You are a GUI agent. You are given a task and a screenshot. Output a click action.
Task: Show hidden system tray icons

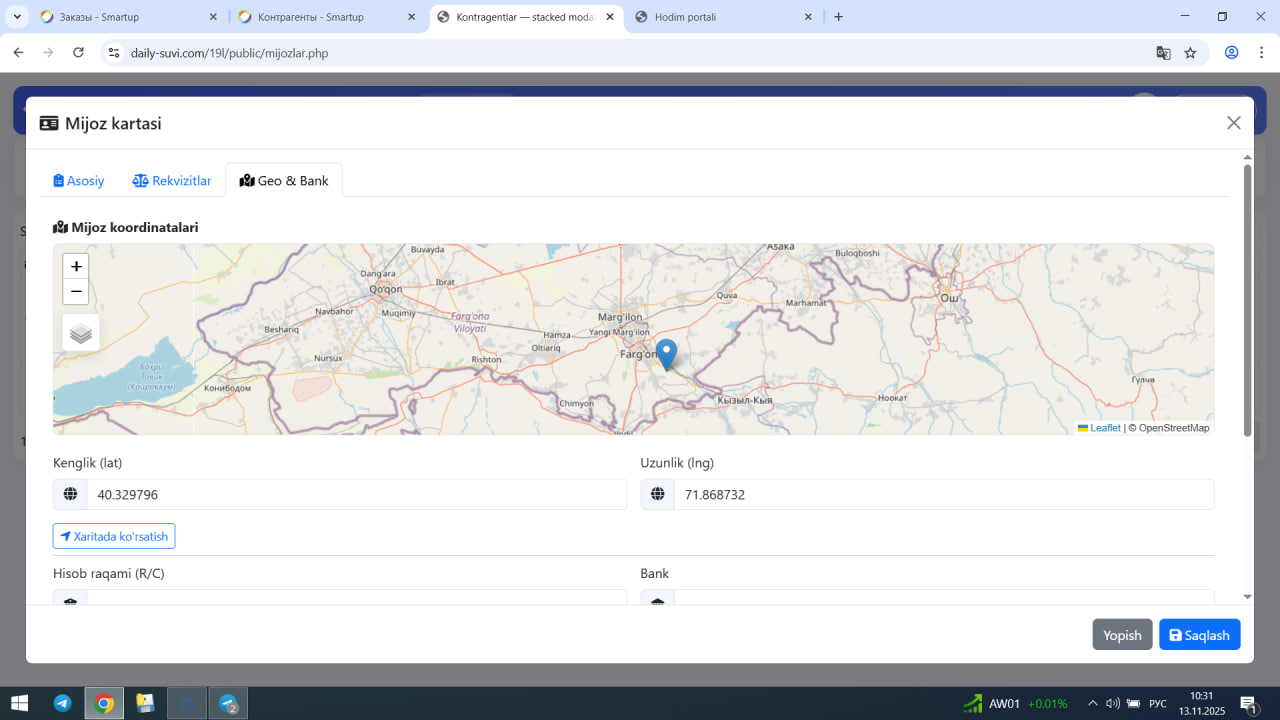[x=1092, y=703]
